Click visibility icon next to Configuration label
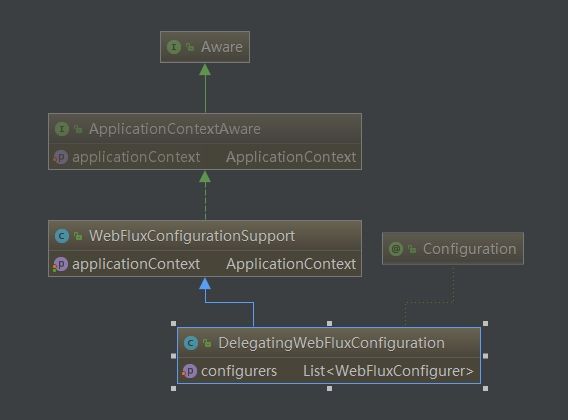The width and height of the screenshot is (568, 420). pyautogui.click(x=412, y=249)
